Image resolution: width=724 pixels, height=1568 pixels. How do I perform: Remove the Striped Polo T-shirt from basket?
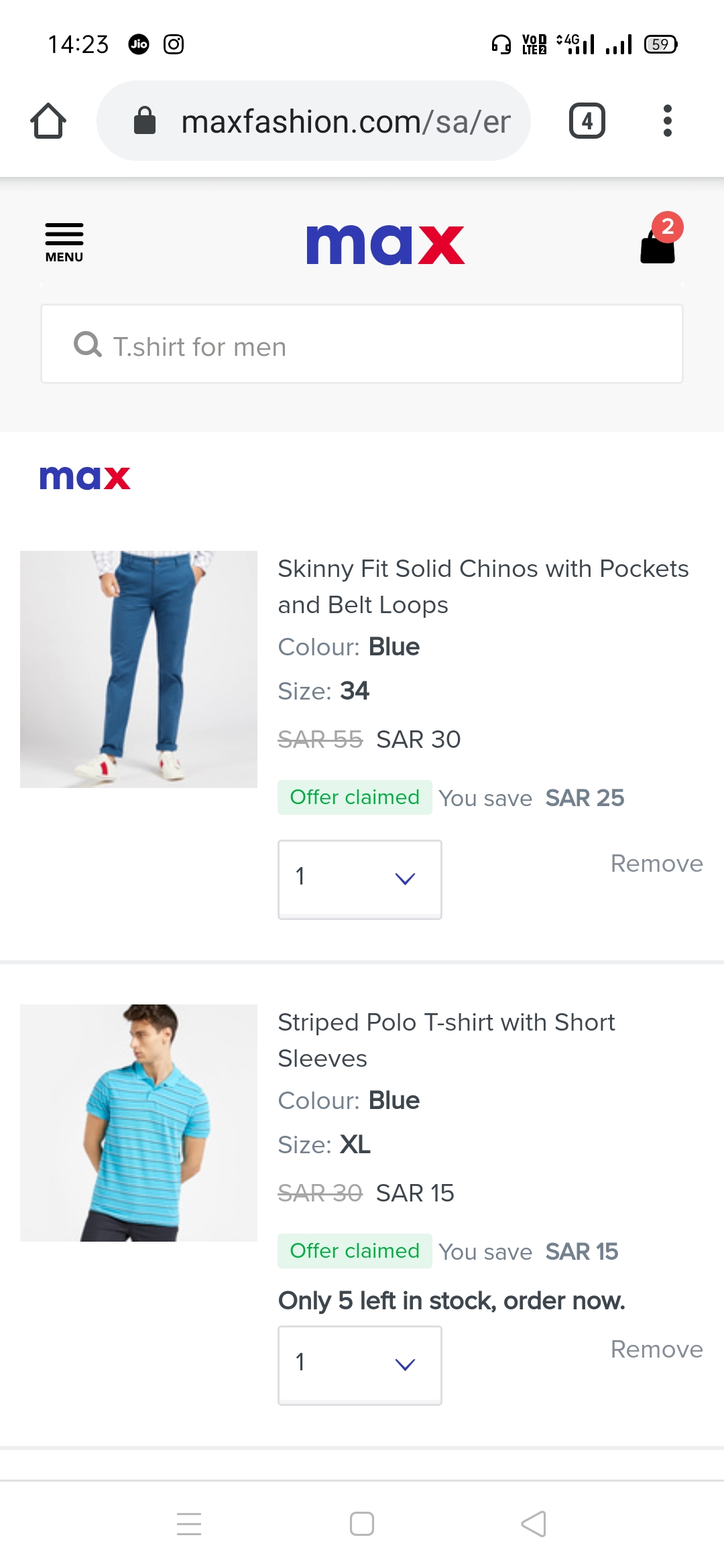(x=656, y=1350)
